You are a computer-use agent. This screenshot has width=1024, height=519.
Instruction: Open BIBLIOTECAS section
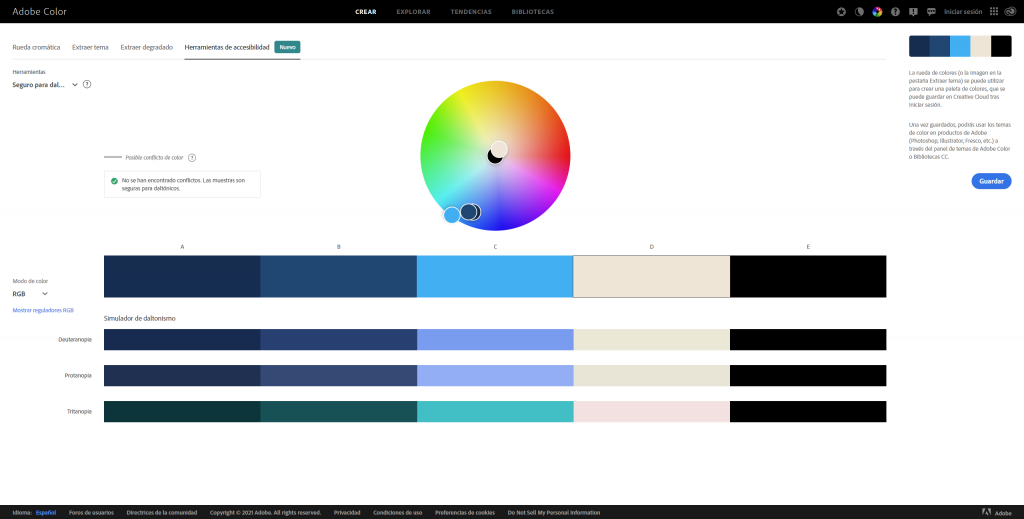533,12
